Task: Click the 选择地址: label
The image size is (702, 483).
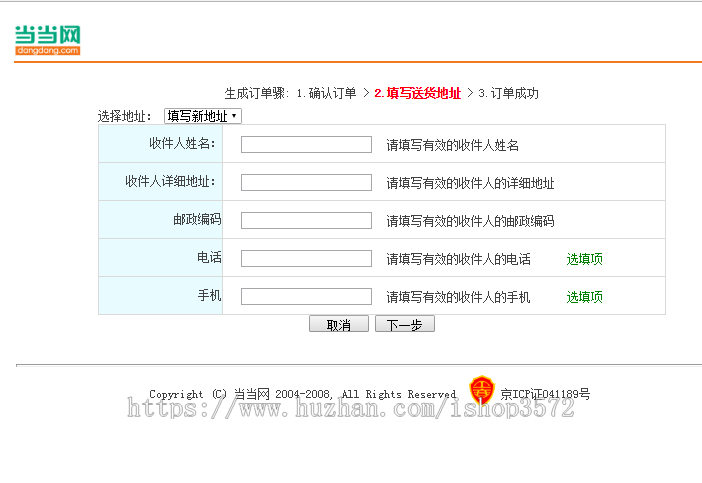Action: (124, 116)
